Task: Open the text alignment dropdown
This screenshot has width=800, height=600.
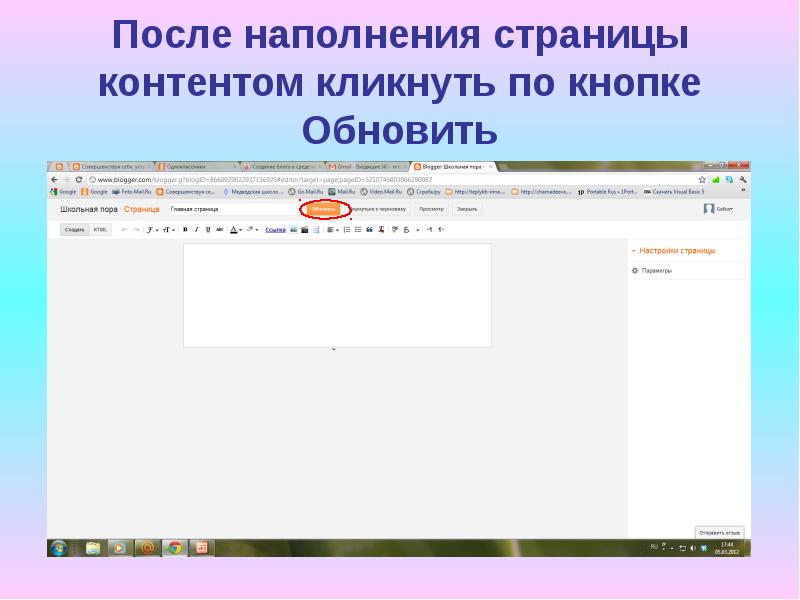Action: (x=331, y=230)
